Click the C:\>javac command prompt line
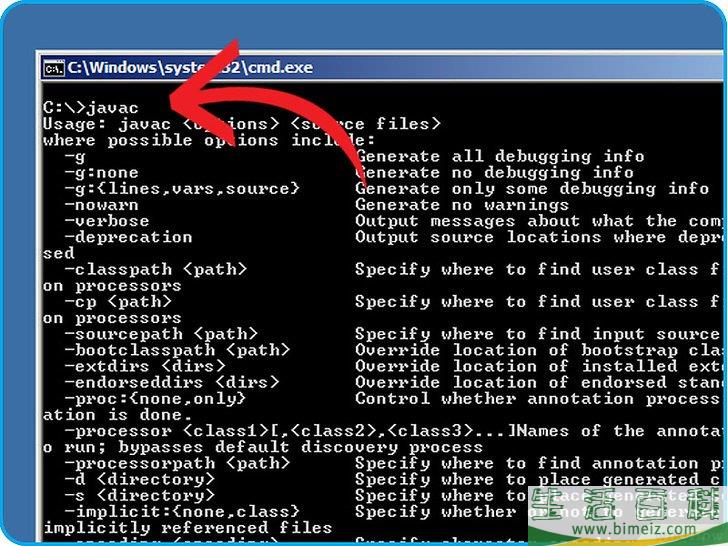The width and height of the screenshot is (728, 546). 92,107
